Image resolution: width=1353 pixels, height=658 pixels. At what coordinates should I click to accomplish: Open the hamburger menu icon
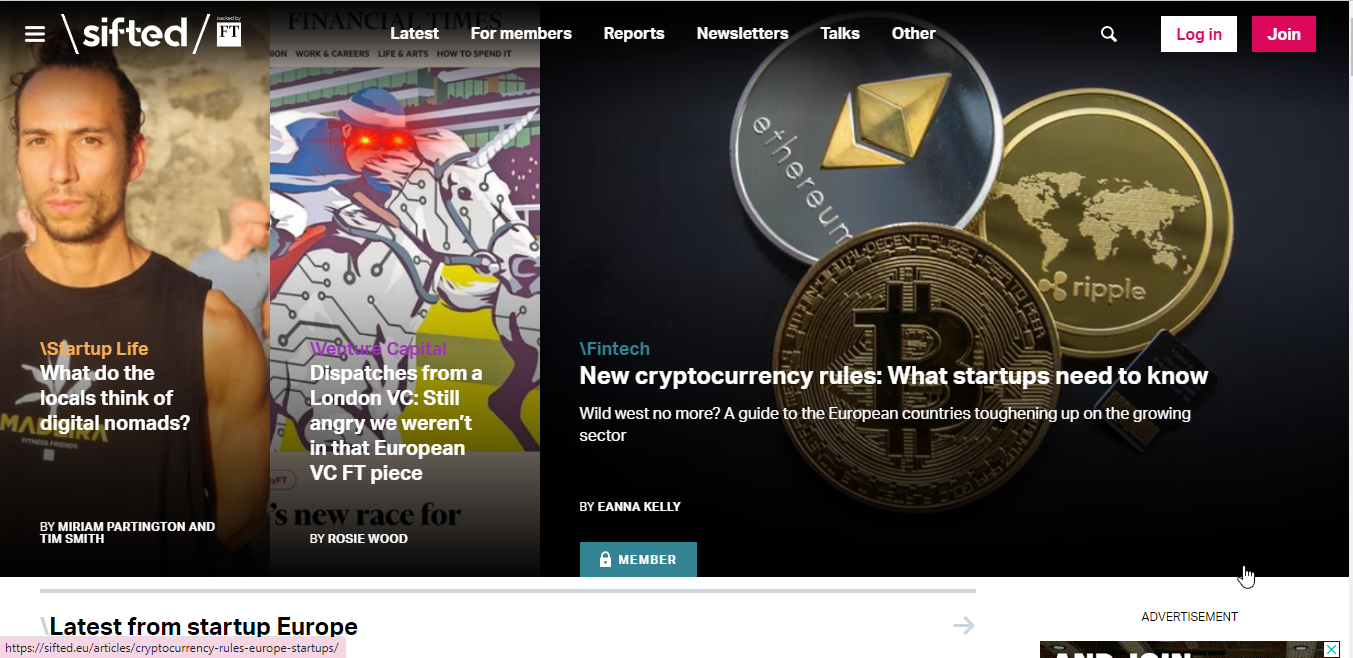point(35,34)
